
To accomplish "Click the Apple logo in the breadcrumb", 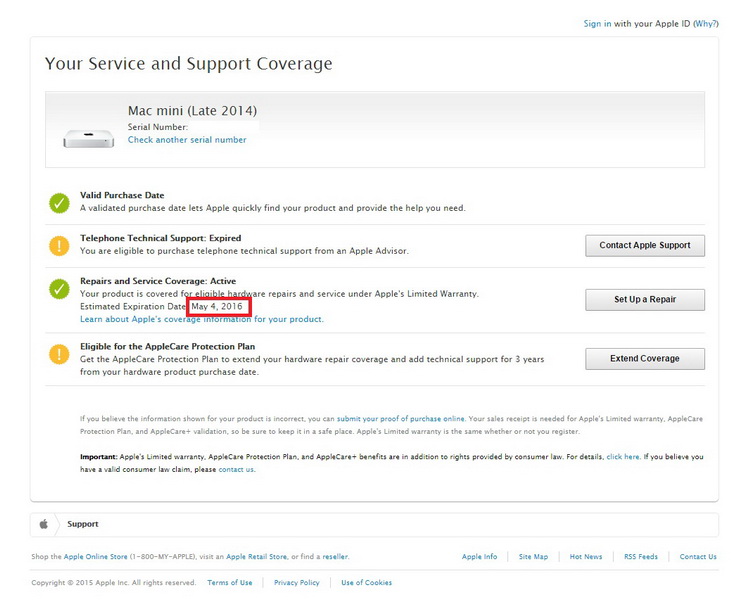I will [x=43, y=524].
